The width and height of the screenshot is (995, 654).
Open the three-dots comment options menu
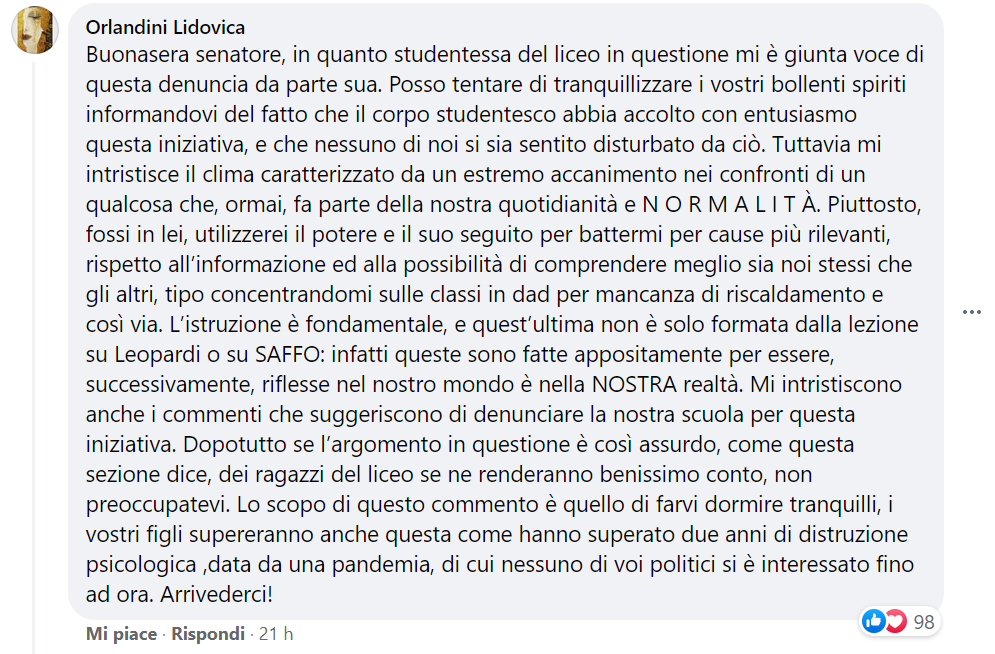point(972,312)
